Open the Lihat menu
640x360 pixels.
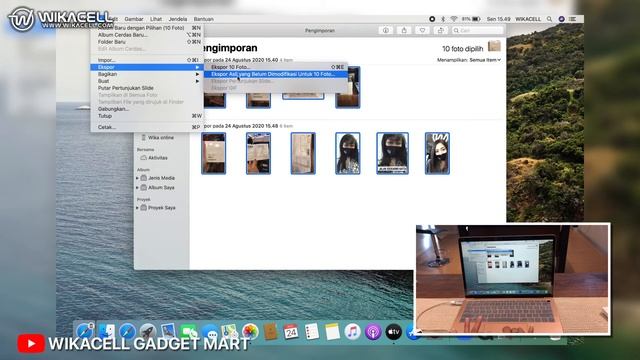[x=156, y=19]
